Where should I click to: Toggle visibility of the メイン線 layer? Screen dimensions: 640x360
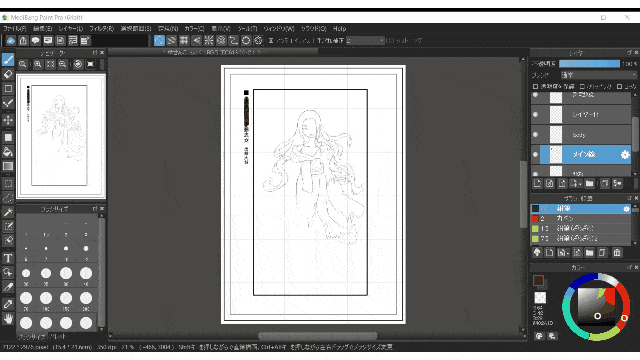coord(536,155)
